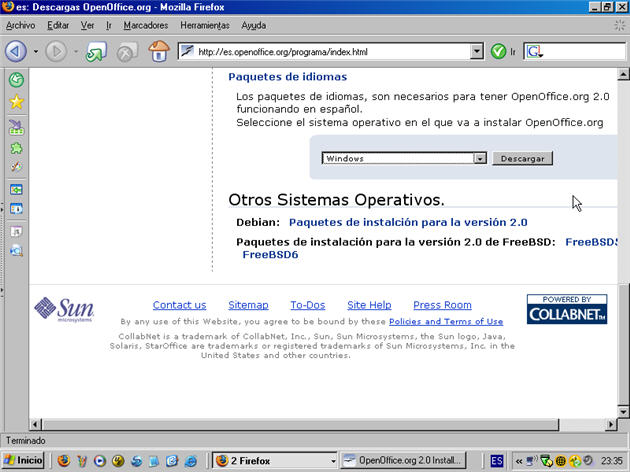
Task: Open the History sidebar clock icon
Action: coord(16,80)
